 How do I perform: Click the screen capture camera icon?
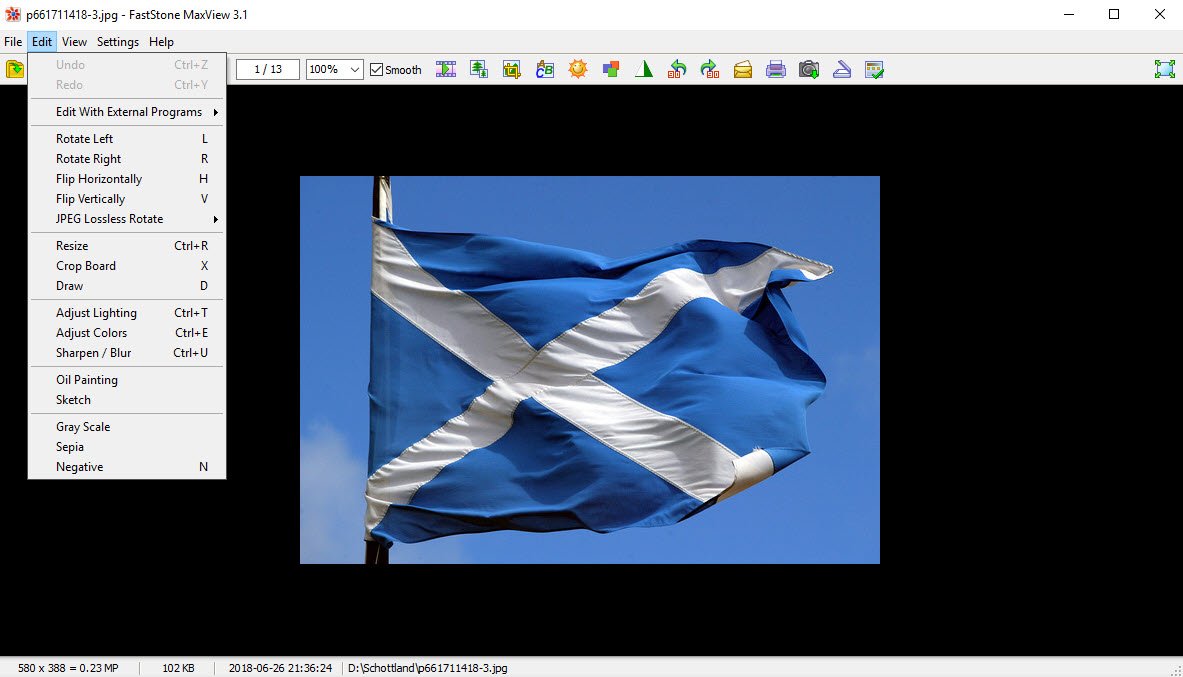809,69
